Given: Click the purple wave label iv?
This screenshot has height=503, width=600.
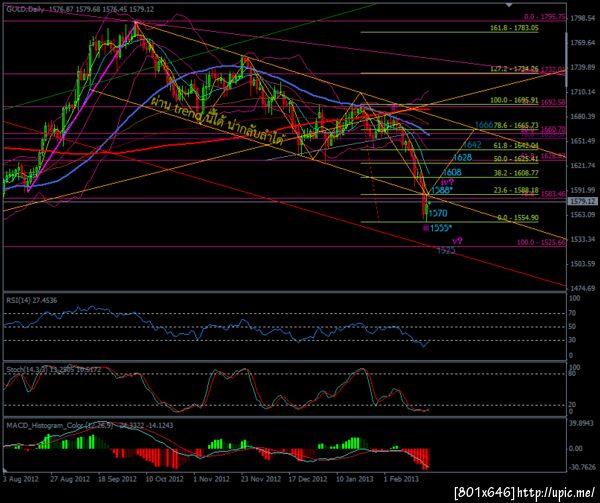Looking at the screenshot, I should 447,182.
